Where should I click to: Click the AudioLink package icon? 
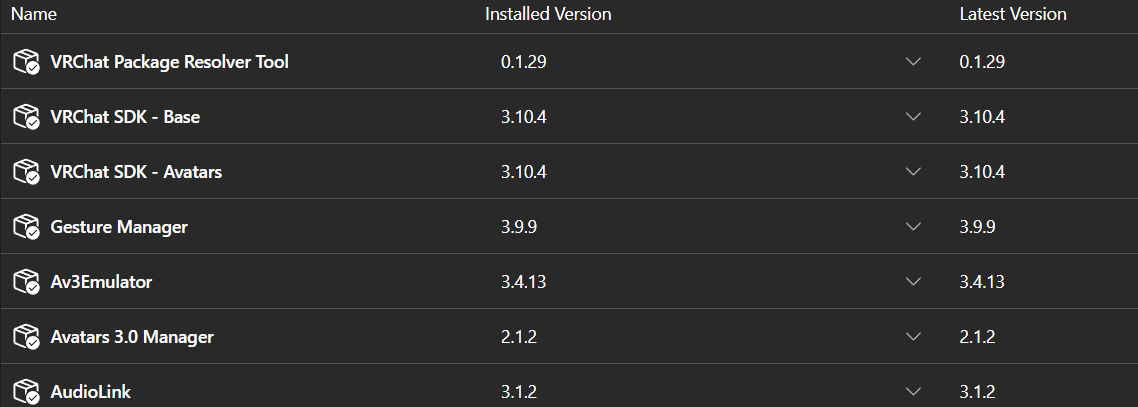tap(26, 392)
